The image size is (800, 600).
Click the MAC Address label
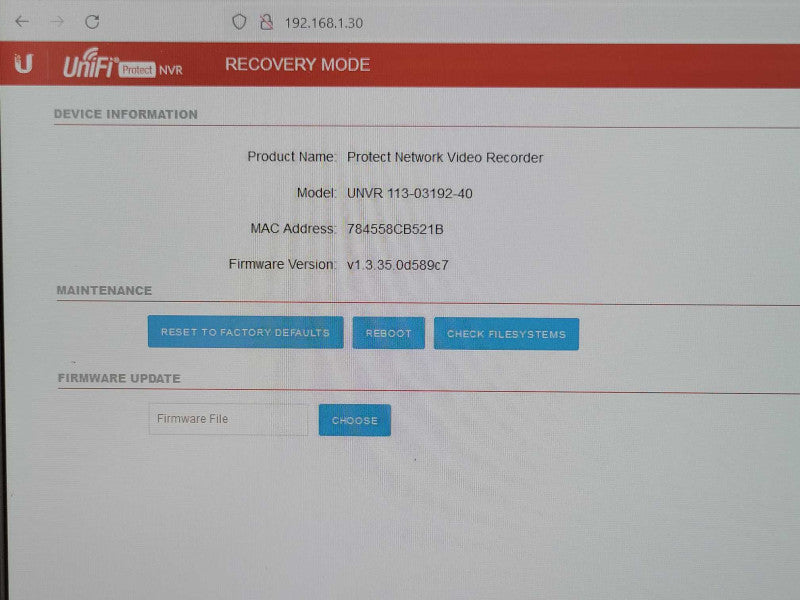[x=293, y=229]
